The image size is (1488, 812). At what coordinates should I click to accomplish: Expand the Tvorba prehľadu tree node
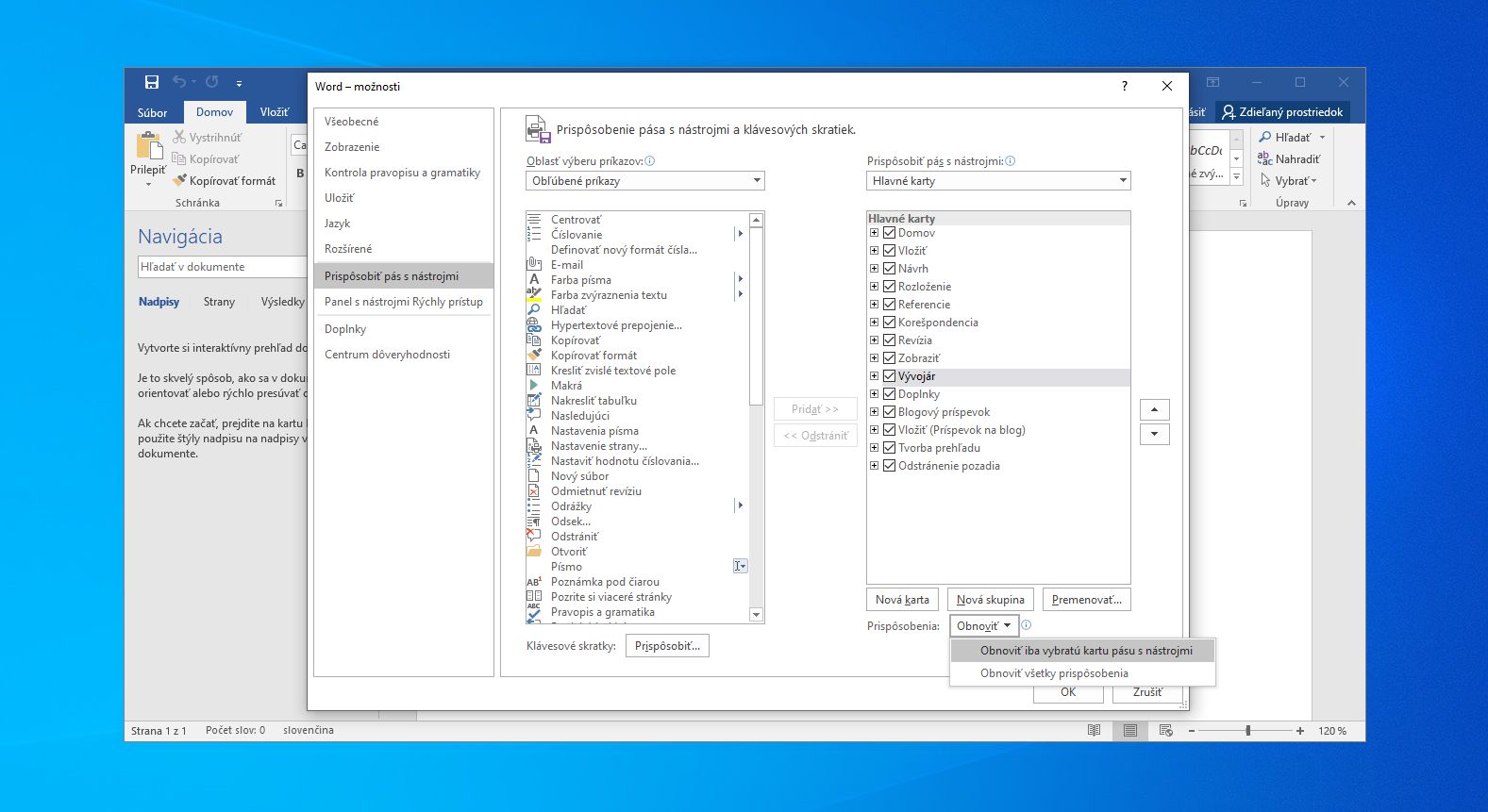pyautogui.click(x=874, y=448)
